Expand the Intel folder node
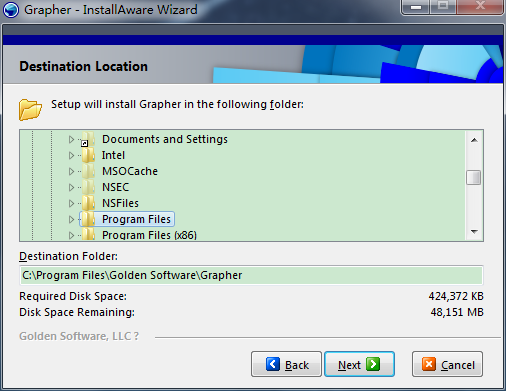 (71, 155)
